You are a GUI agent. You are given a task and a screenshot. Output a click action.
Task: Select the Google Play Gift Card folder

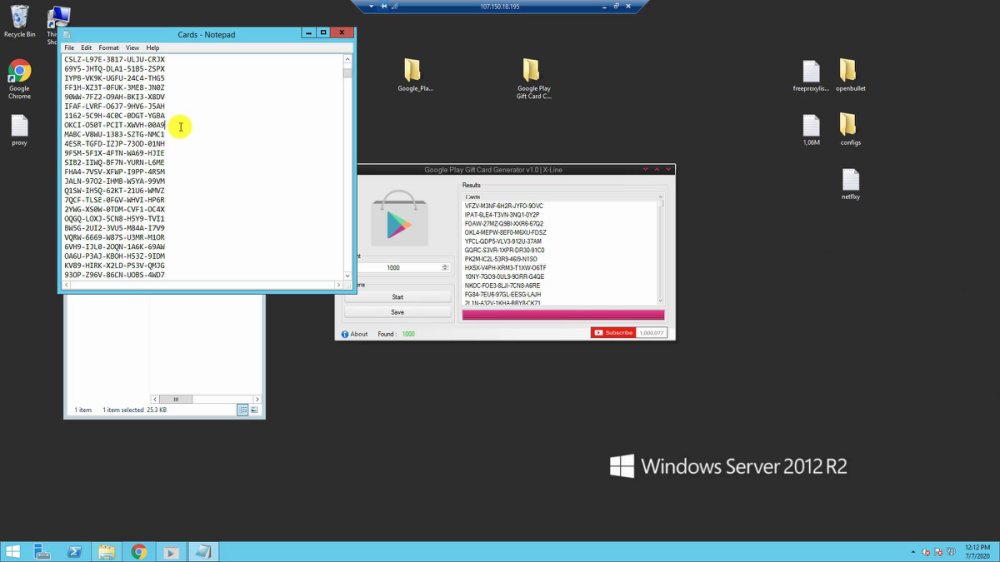pyautogui.click(x=533, y=79)
